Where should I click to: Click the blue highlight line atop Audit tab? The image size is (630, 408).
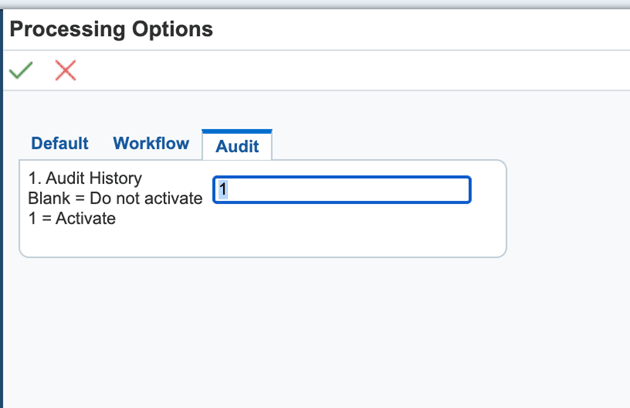pyautogui.click(x=237, y=131)
